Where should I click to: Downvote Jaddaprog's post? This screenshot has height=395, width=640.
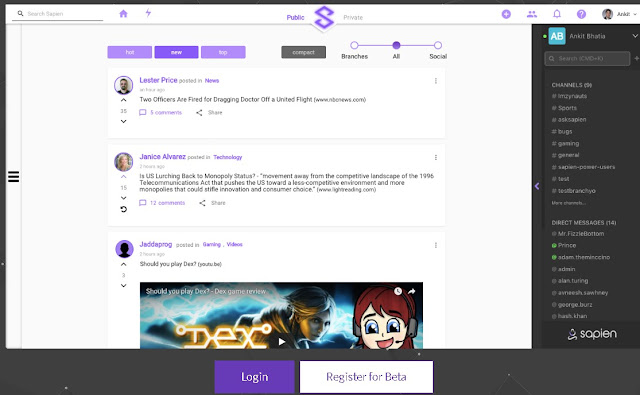[x=123, y=286]
